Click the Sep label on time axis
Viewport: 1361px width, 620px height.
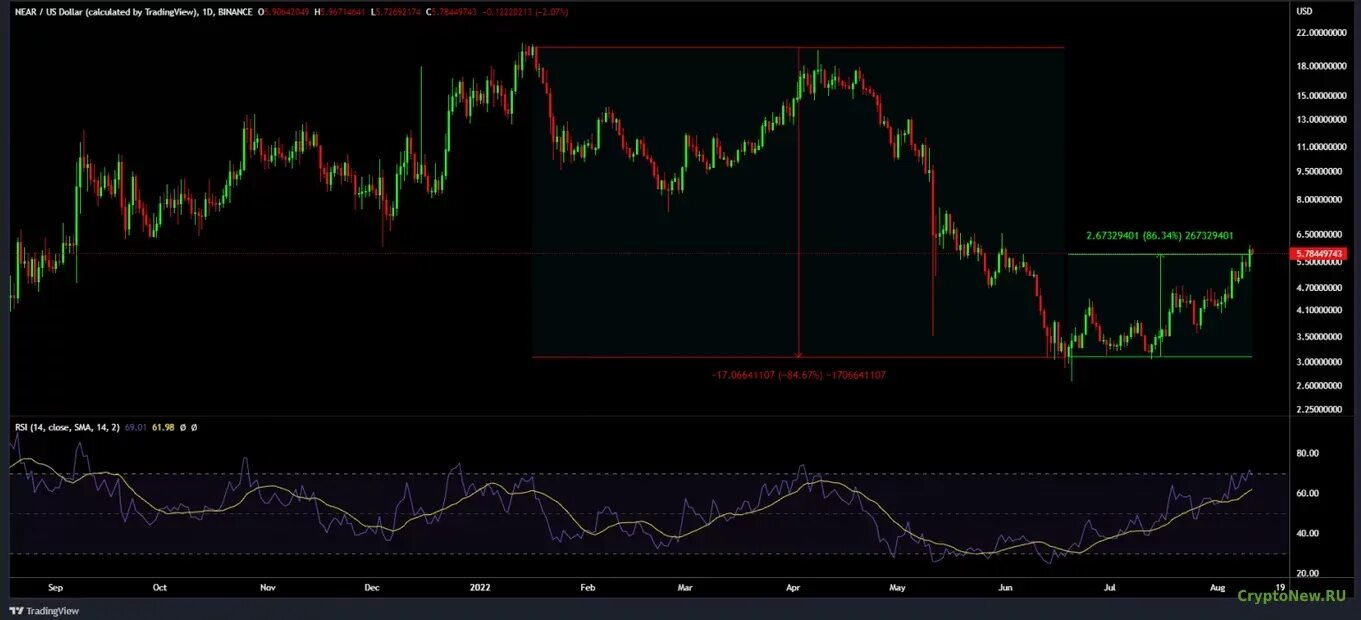53,589
